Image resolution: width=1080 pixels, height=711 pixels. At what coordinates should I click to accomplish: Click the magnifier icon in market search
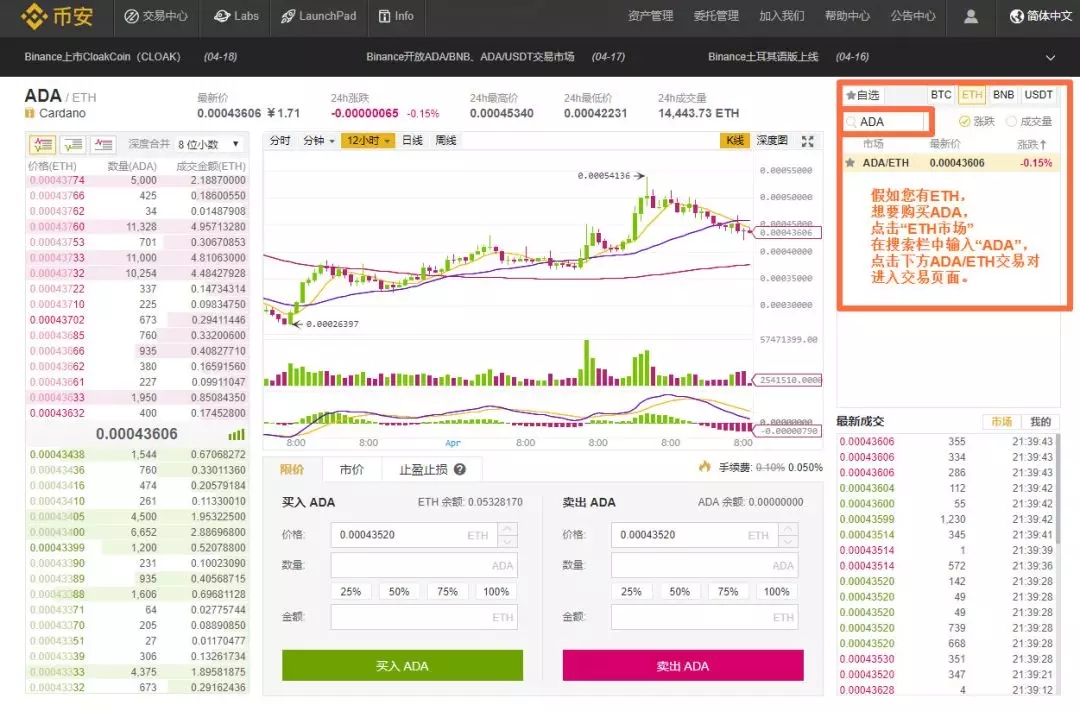[x=851, y=122]
